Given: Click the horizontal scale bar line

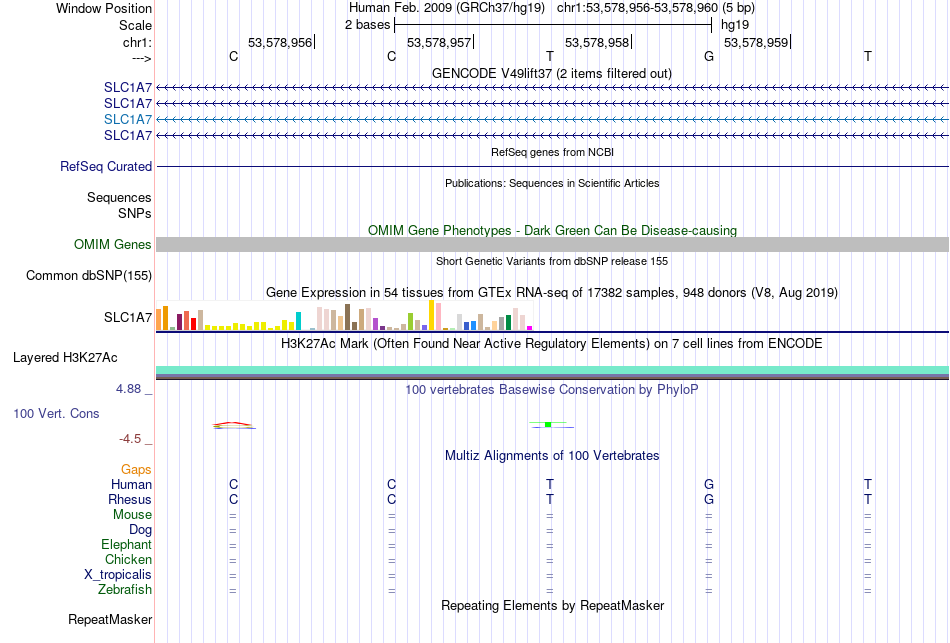Looking at the screenshot, I should pyautogui.click(x=553, y=25).
